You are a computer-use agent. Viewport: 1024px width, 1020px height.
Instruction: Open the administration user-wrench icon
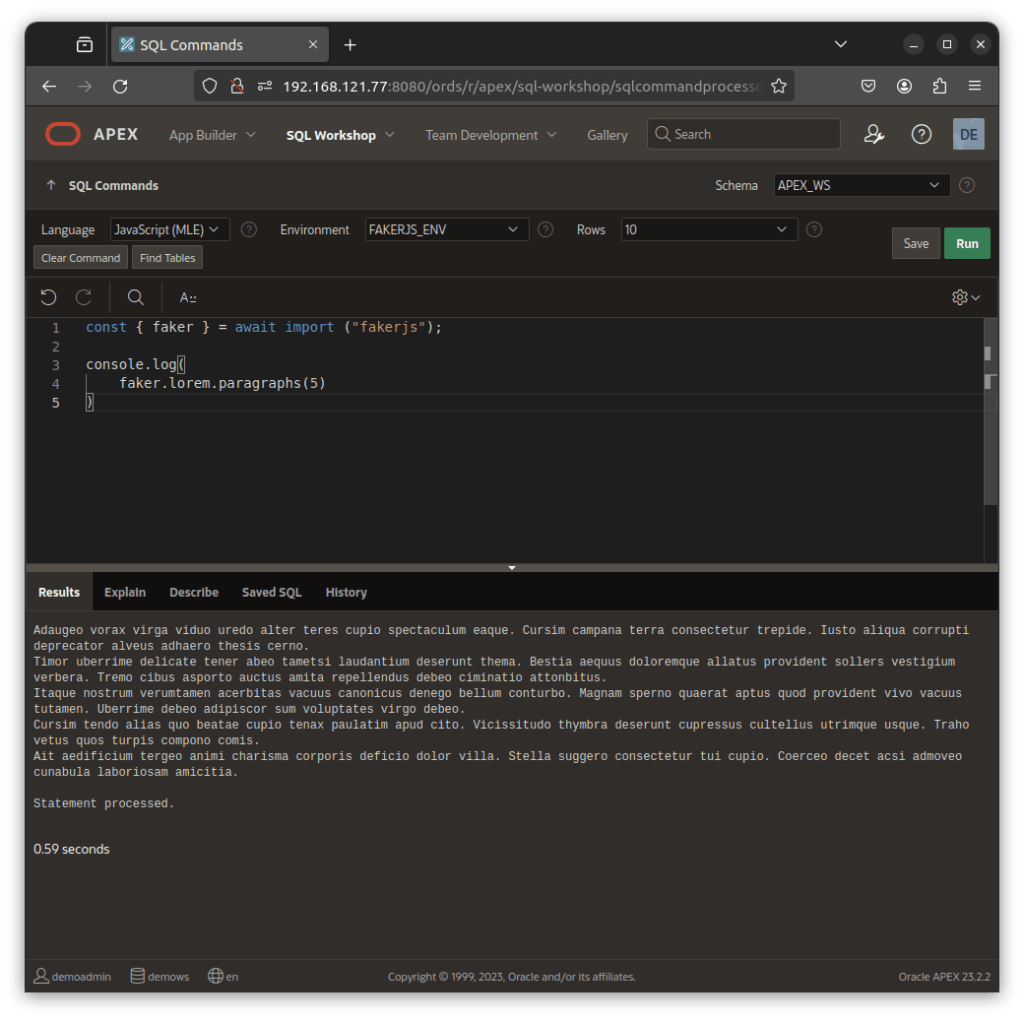click(x=874, y=135)
